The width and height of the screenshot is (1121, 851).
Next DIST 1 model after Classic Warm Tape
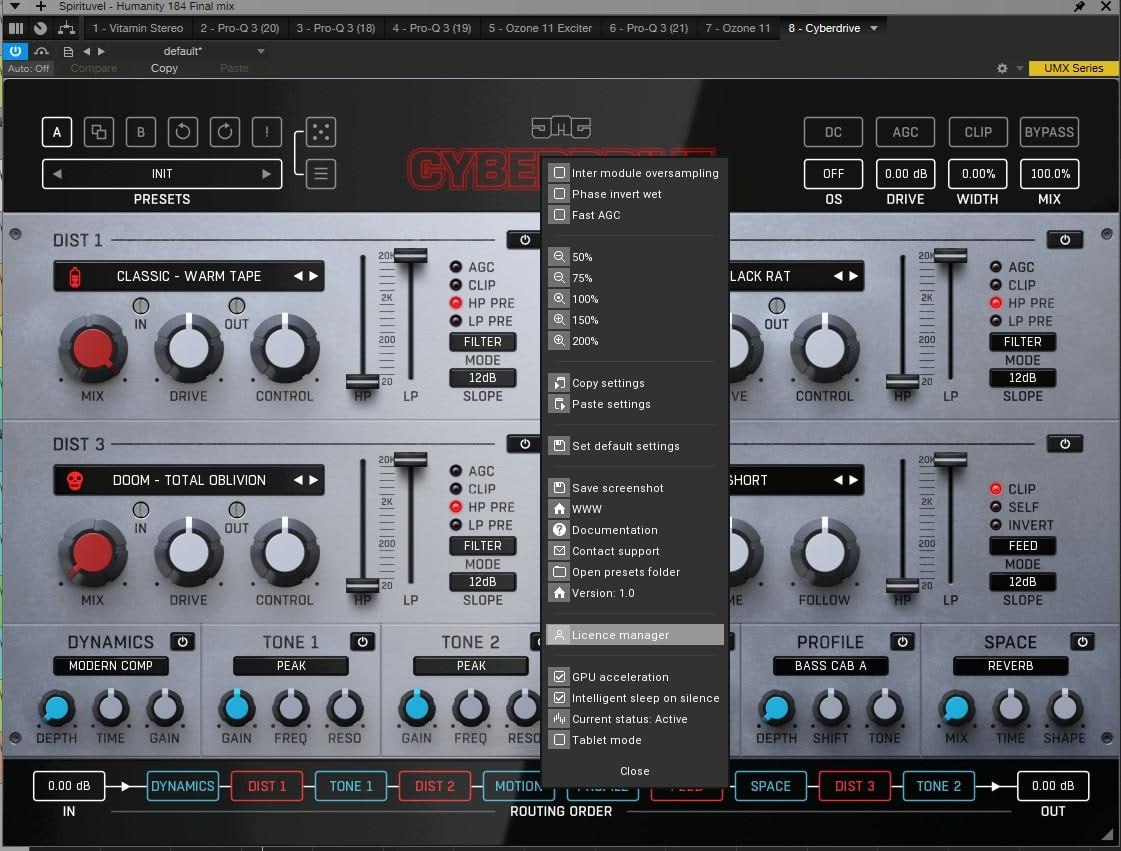(313, 276)
